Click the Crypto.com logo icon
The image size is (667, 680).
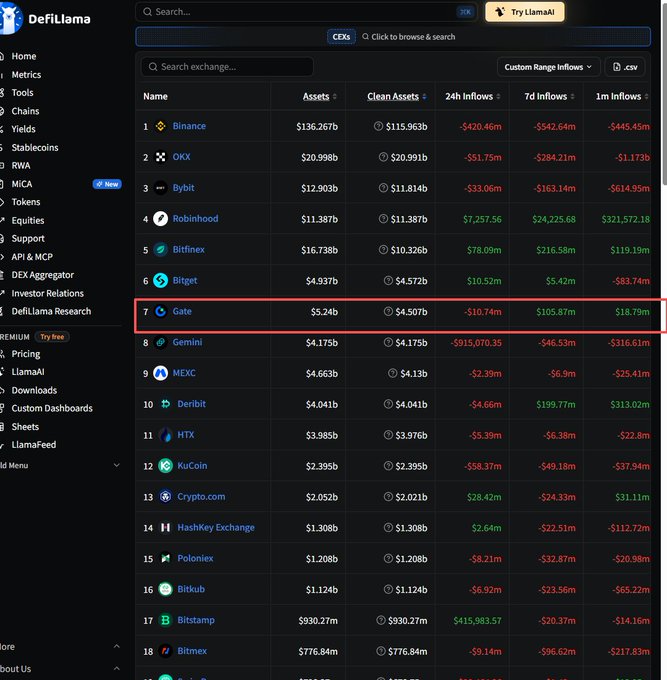pos(165,497)
